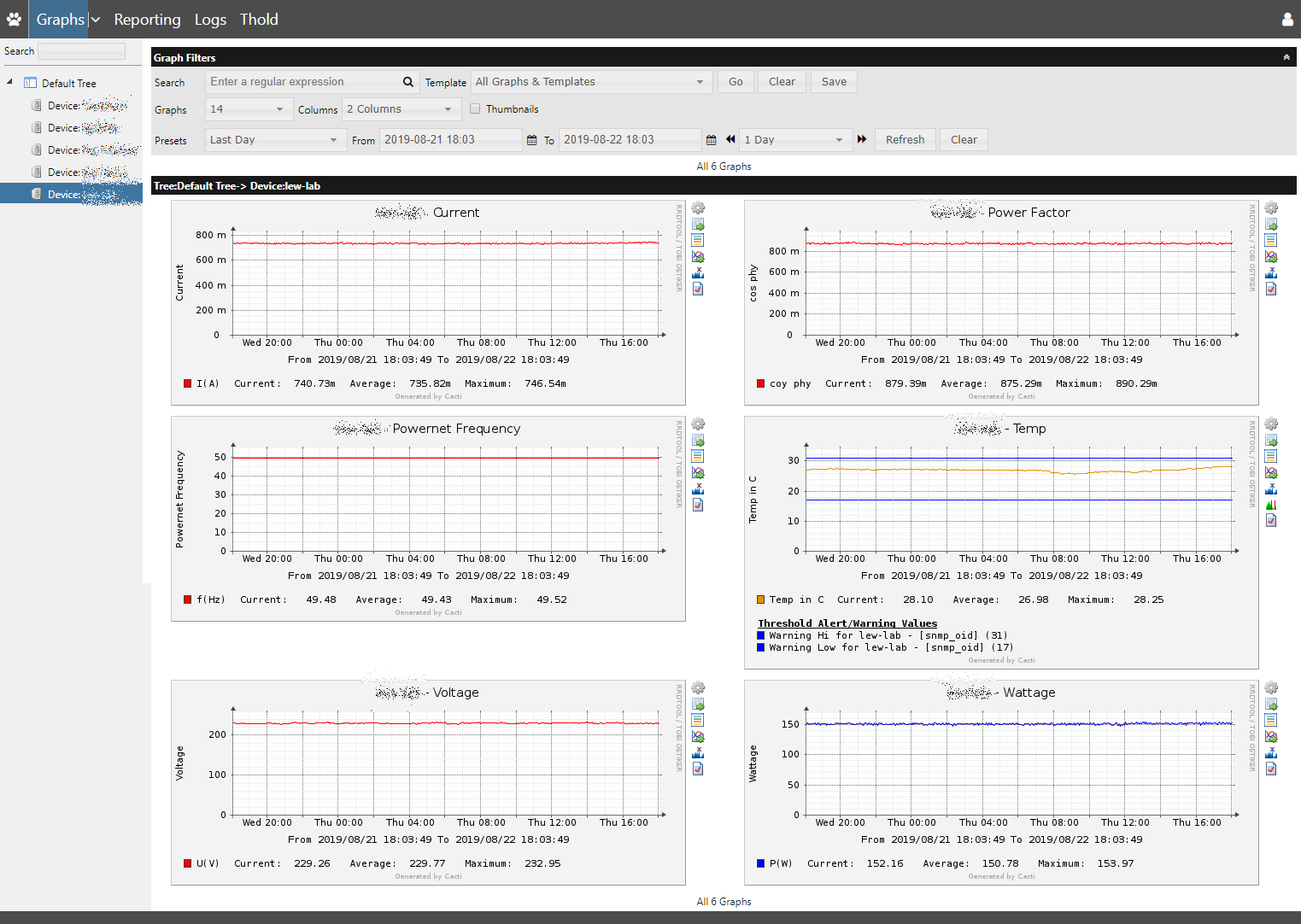Open the Reporting tab
The height and width of the screenshot is (924, 1301).
(147, 19)
